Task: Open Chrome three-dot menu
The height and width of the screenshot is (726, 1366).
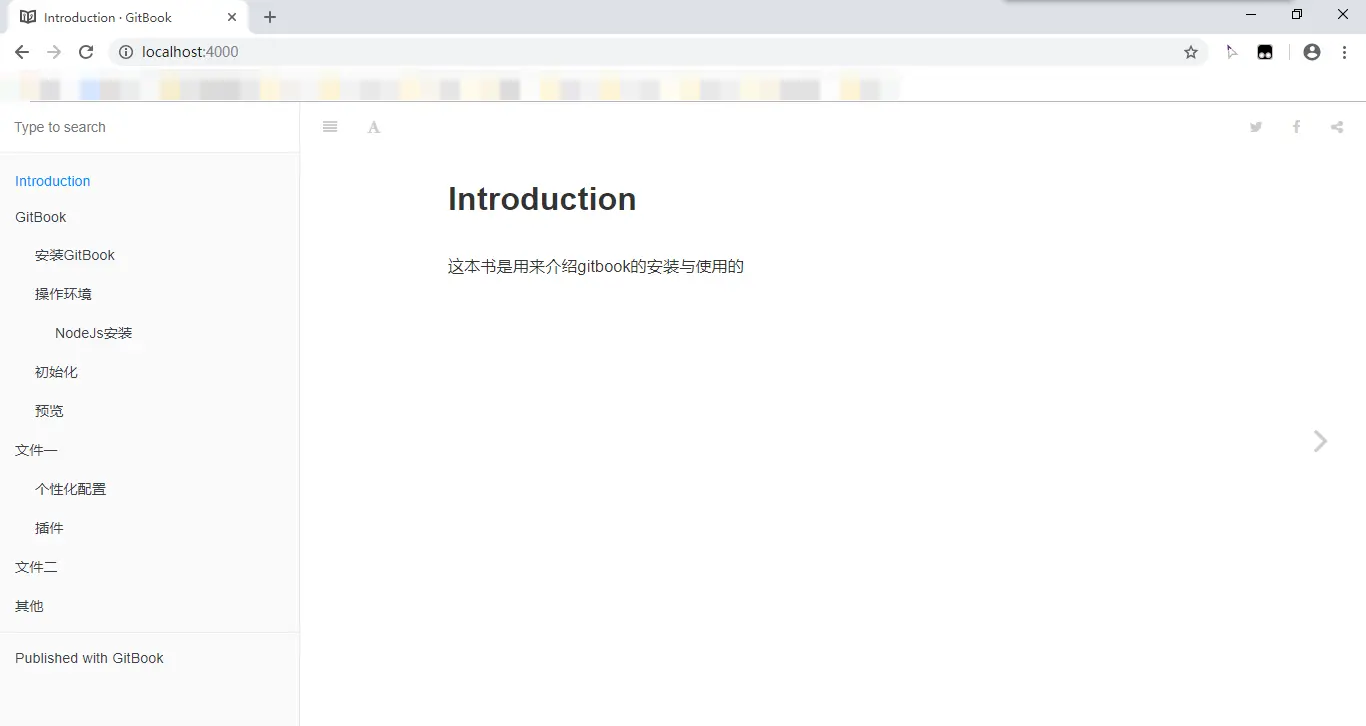Action: click(x=1344, y=52)
